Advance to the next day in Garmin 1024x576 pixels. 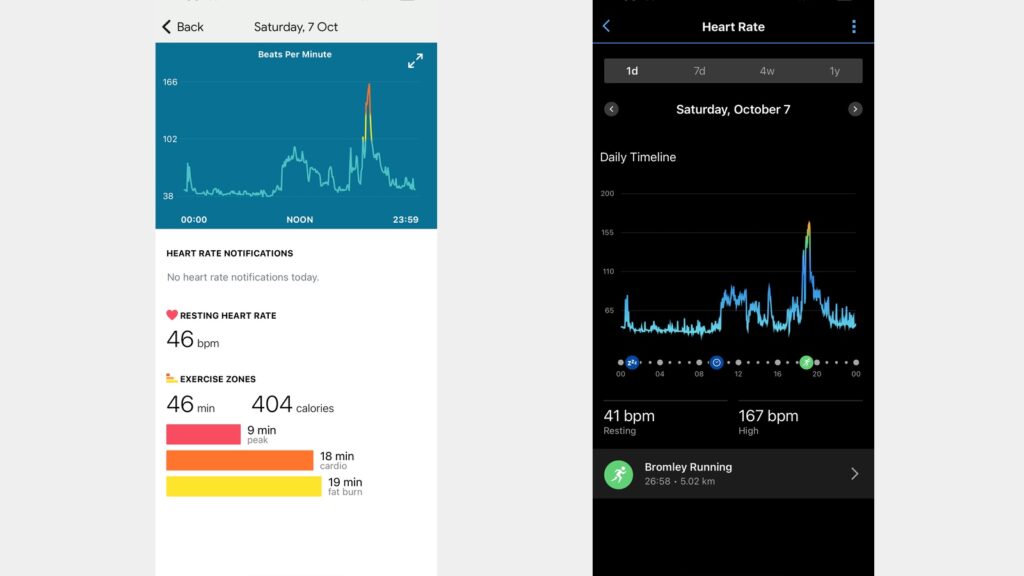pos(855,109)
